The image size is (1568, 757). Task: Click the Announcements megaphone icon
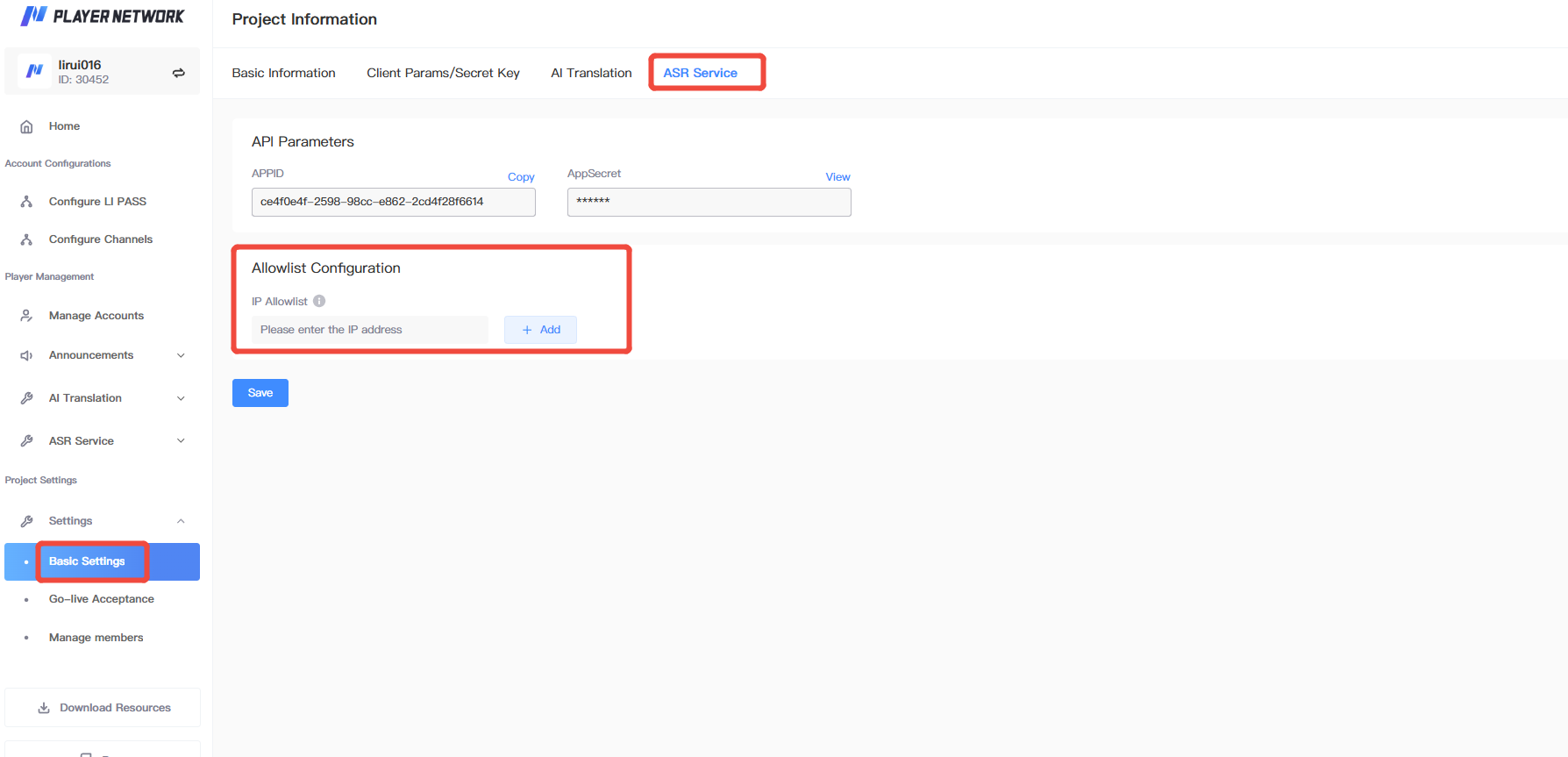[x=27, y=355]
